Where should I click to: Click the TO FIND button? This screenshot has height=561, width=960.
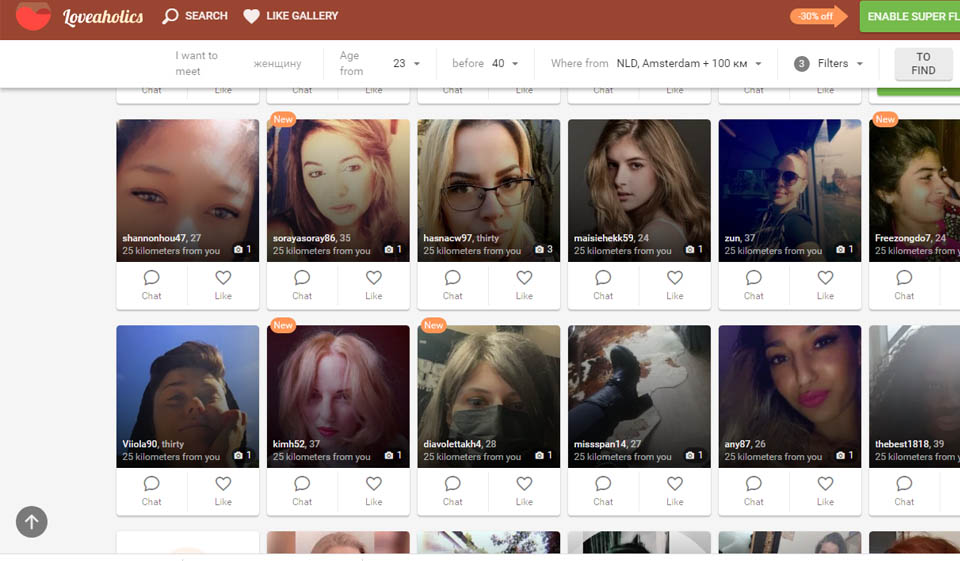click(922, 64)
